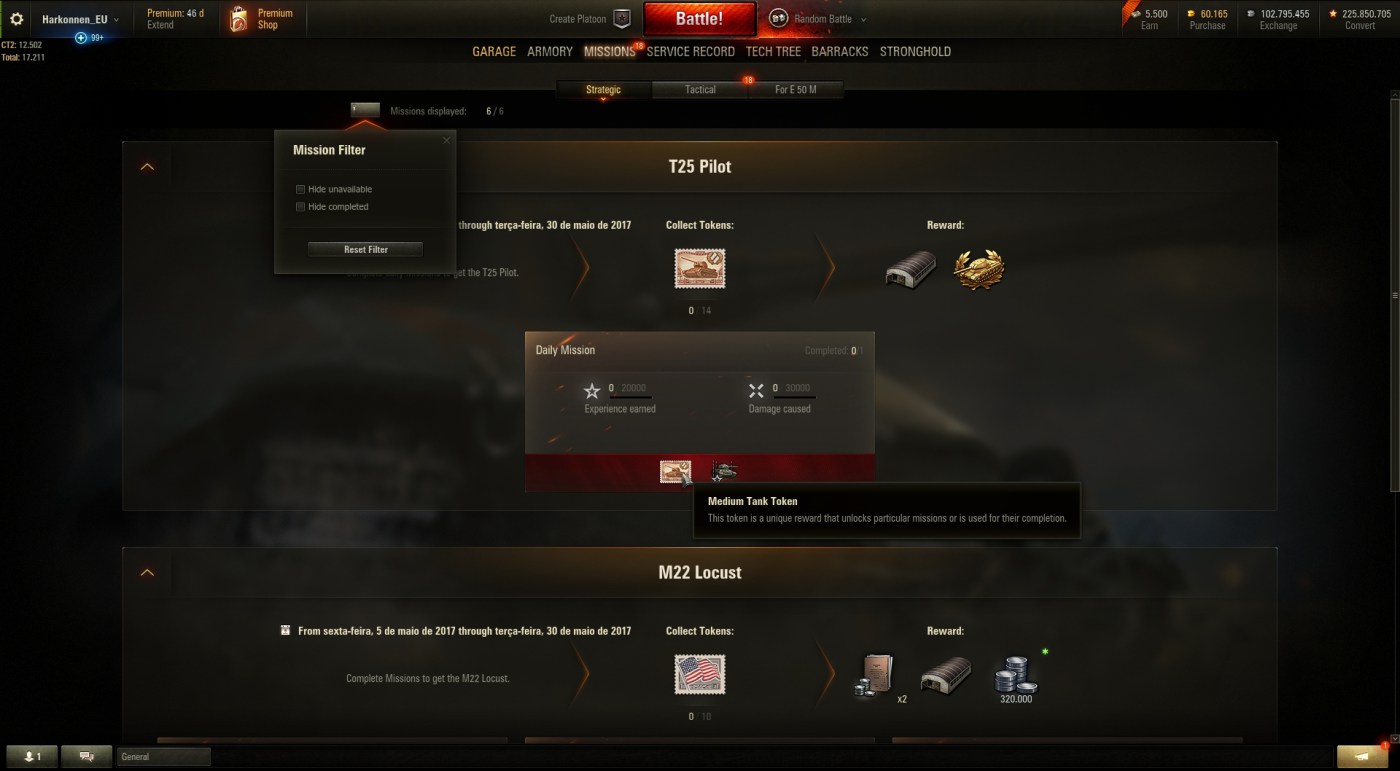Open the TECH TREE menu
The width and height of the screenshot is (1400, 771).
[773, 51]
